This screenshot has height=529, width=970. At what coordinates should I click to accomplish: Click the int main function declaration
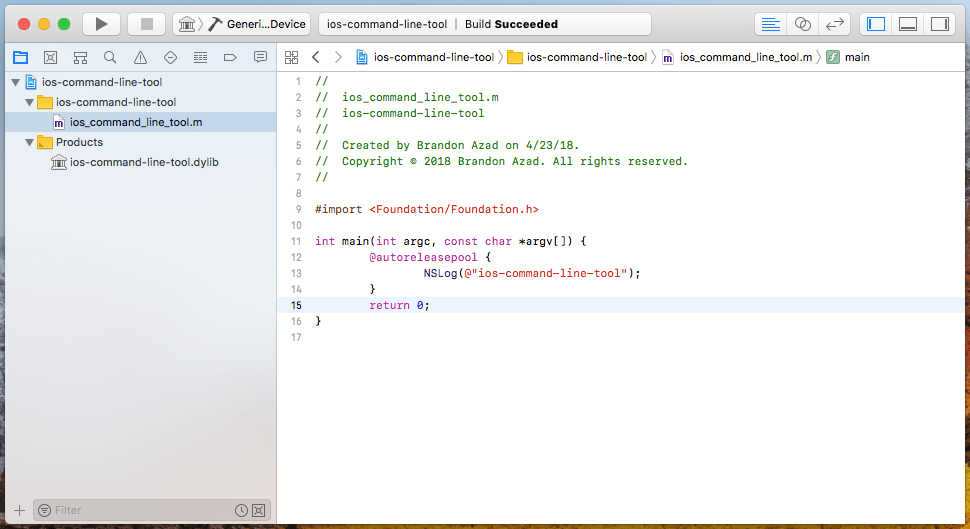pyautogui.click(x=450, y=241)
